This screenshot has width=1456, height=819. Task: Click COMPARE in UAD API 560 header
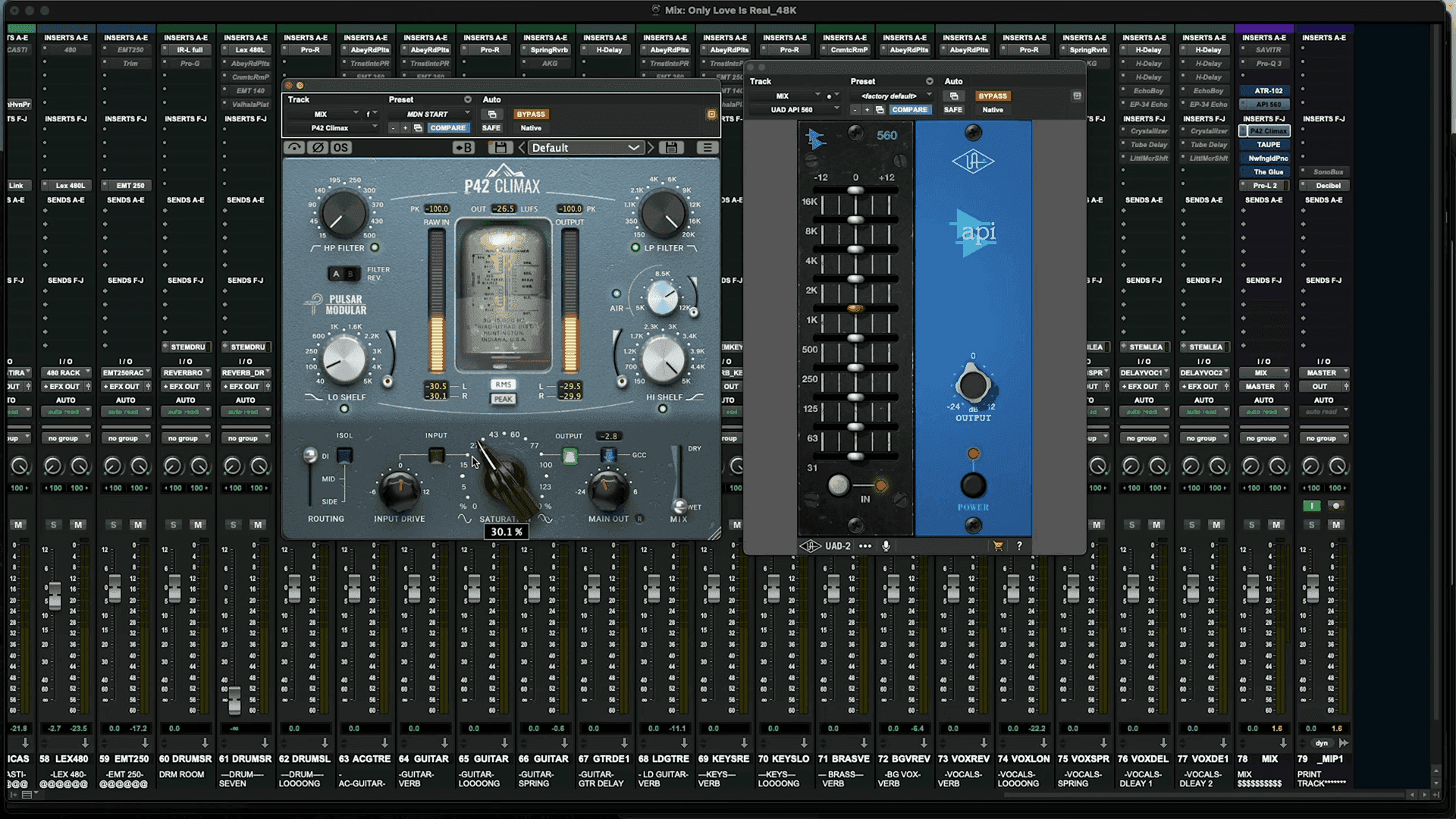(909, 110)
